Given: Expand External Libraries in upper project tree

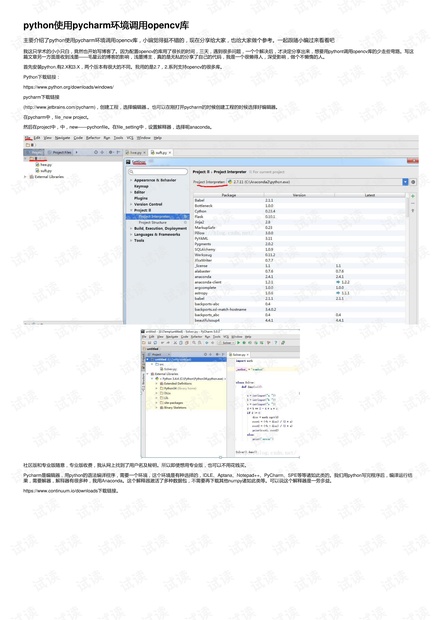Looking at the screenshot, I should (26, 177).
